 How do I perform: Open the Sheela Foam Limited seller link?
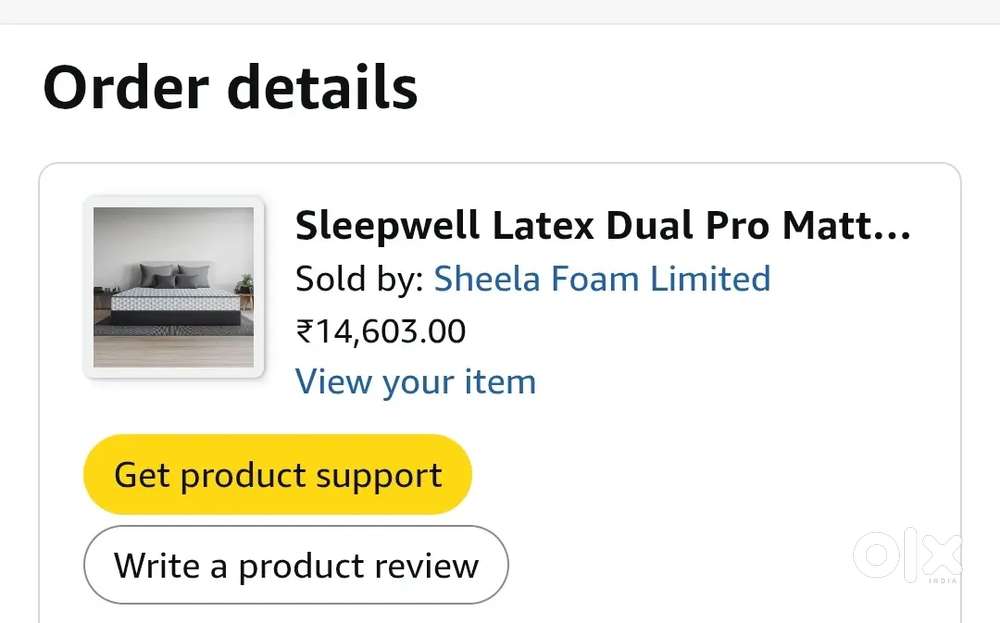(602, 279)
